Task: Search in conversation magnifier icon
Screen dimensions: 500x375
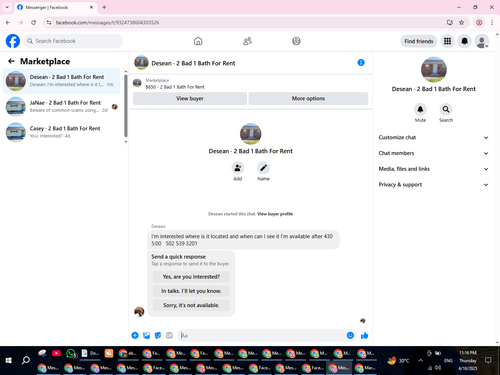Action: coord(446,109)
